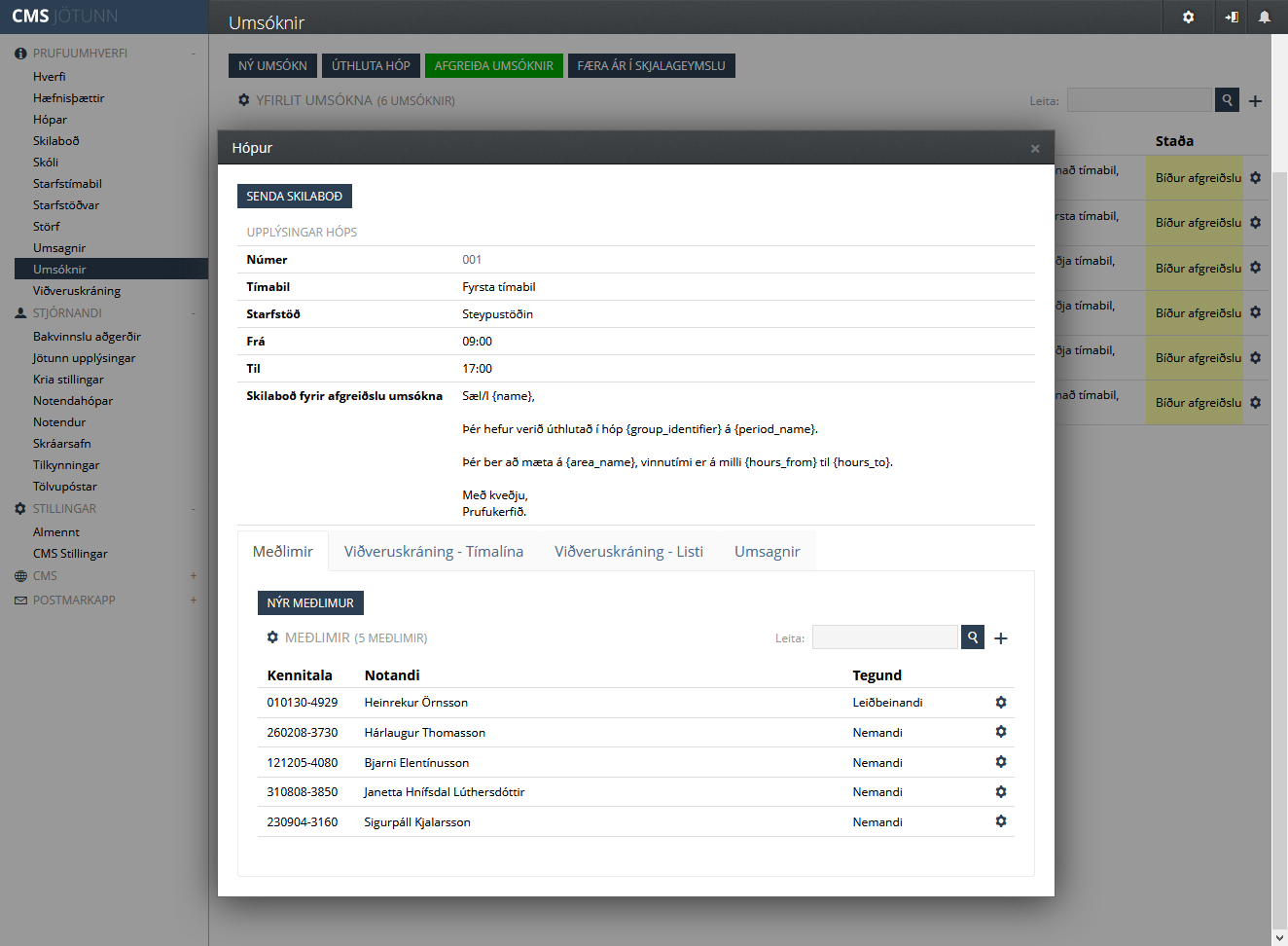The image size is (1288, 946).
Task: Click gear icon for Heinrekur Örnsson row
Action: point(1000,703)
